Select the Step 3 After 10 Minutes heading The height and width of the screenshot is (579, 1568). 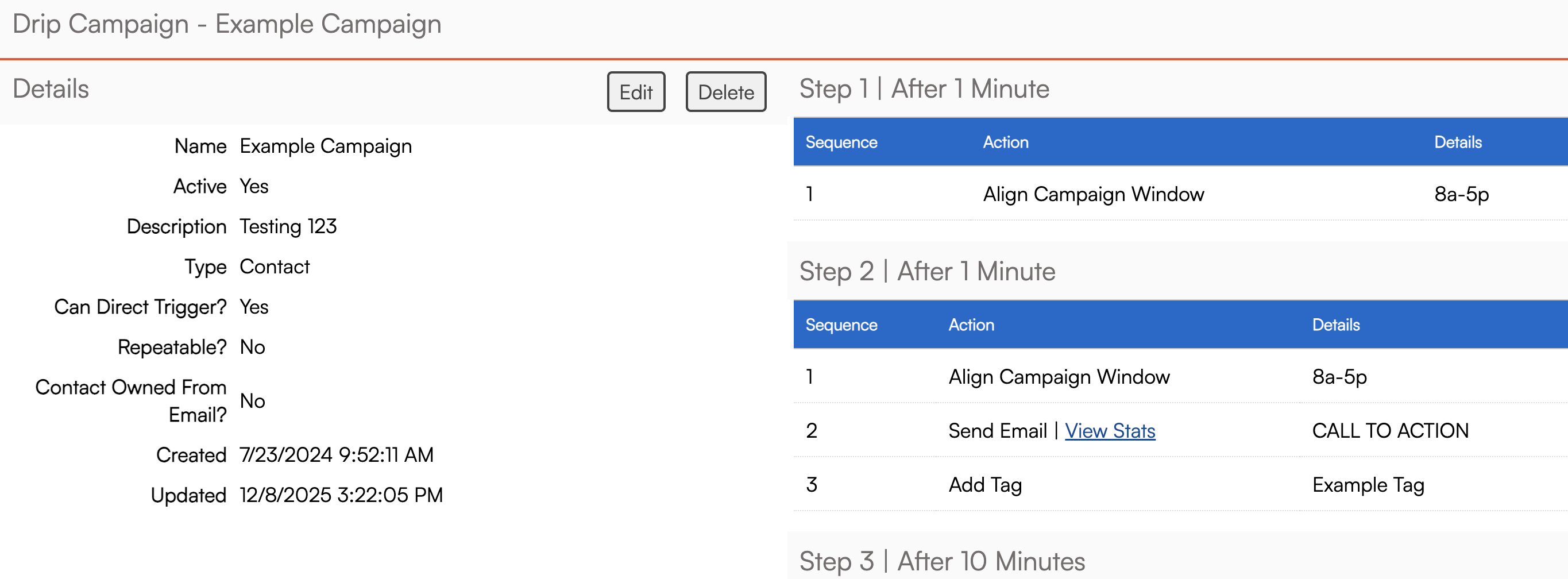coord(941,561)
